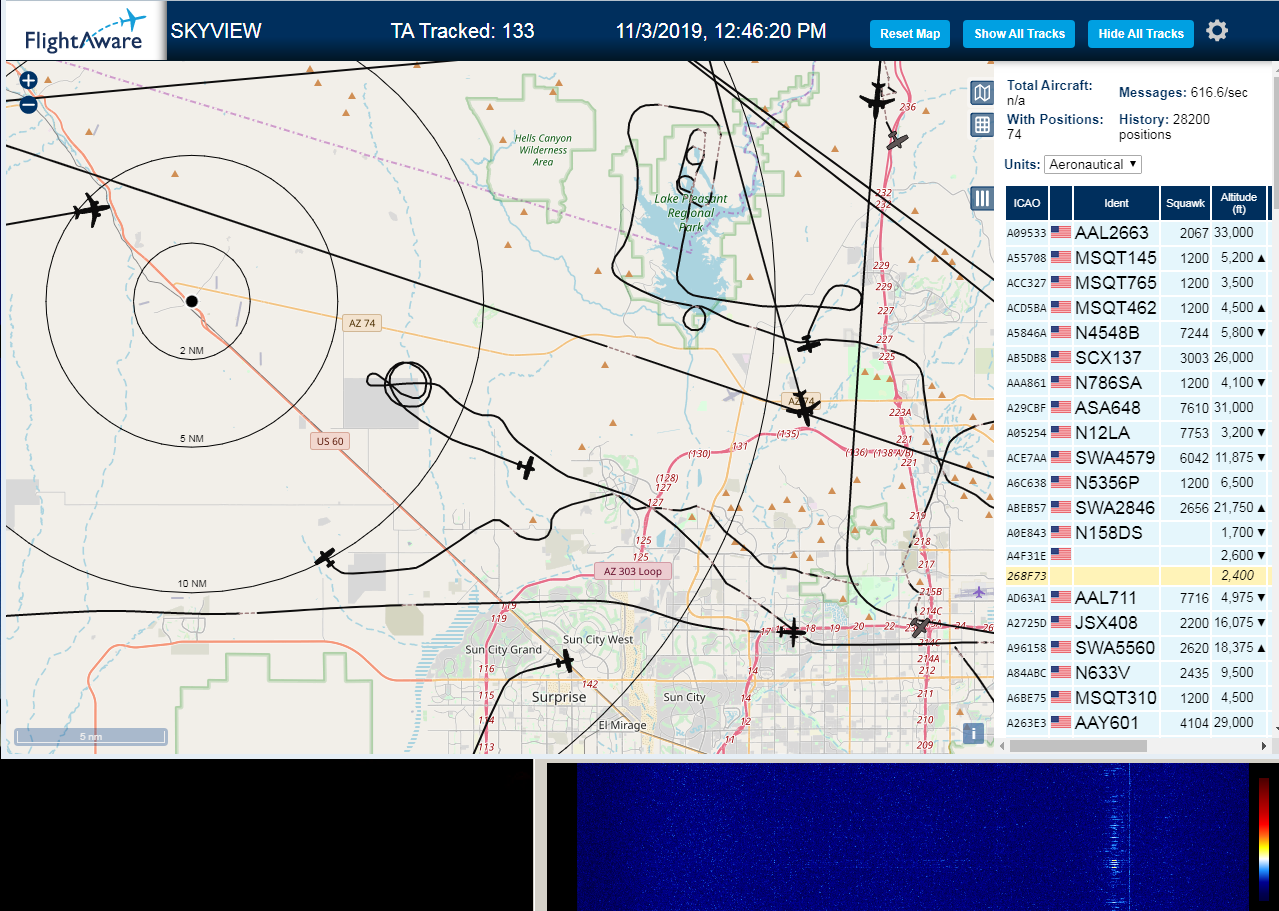The width and height of the screenshot is (1279, 911).
Task: Select the SWA5560 aircraft row
Action: [x=1137, y=647]
